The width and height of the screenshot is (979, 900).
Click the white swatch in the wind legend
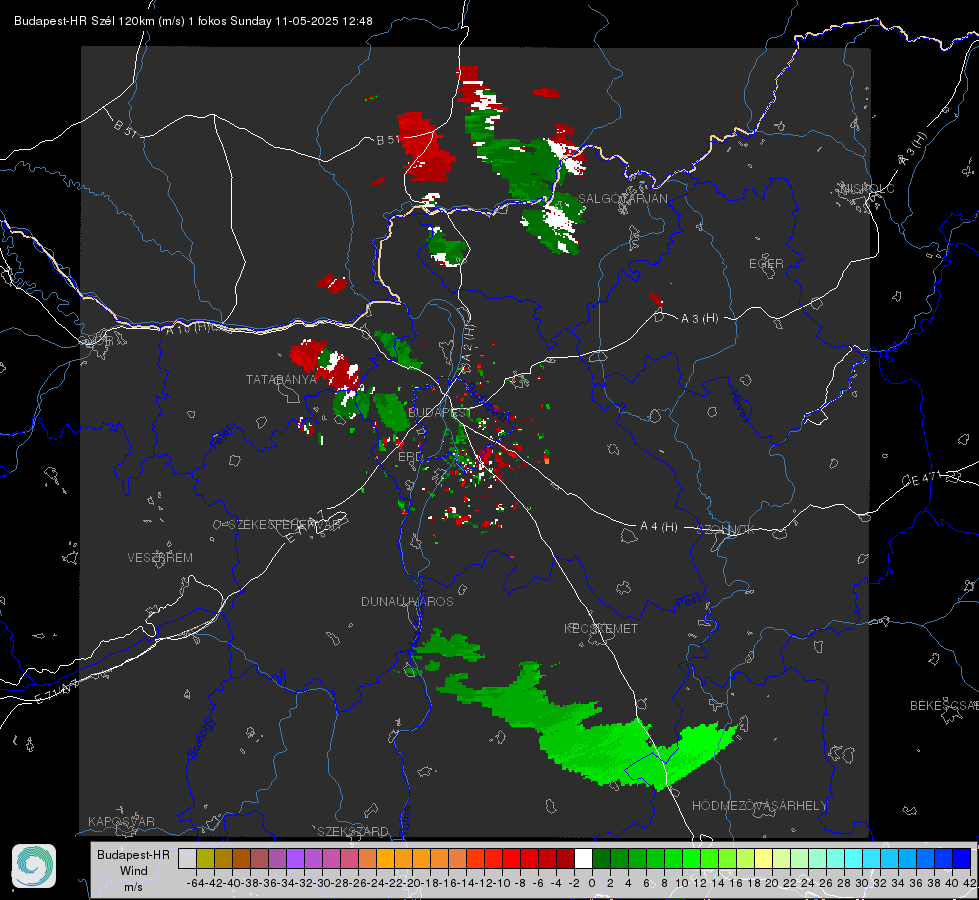click(583, 858)
